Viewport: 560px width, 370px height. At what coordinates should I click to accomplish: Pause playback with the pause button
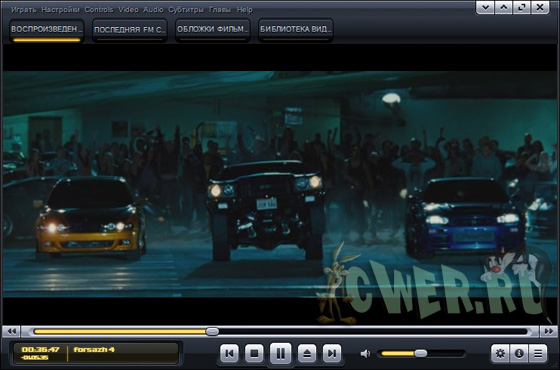[x=280, y=354]
